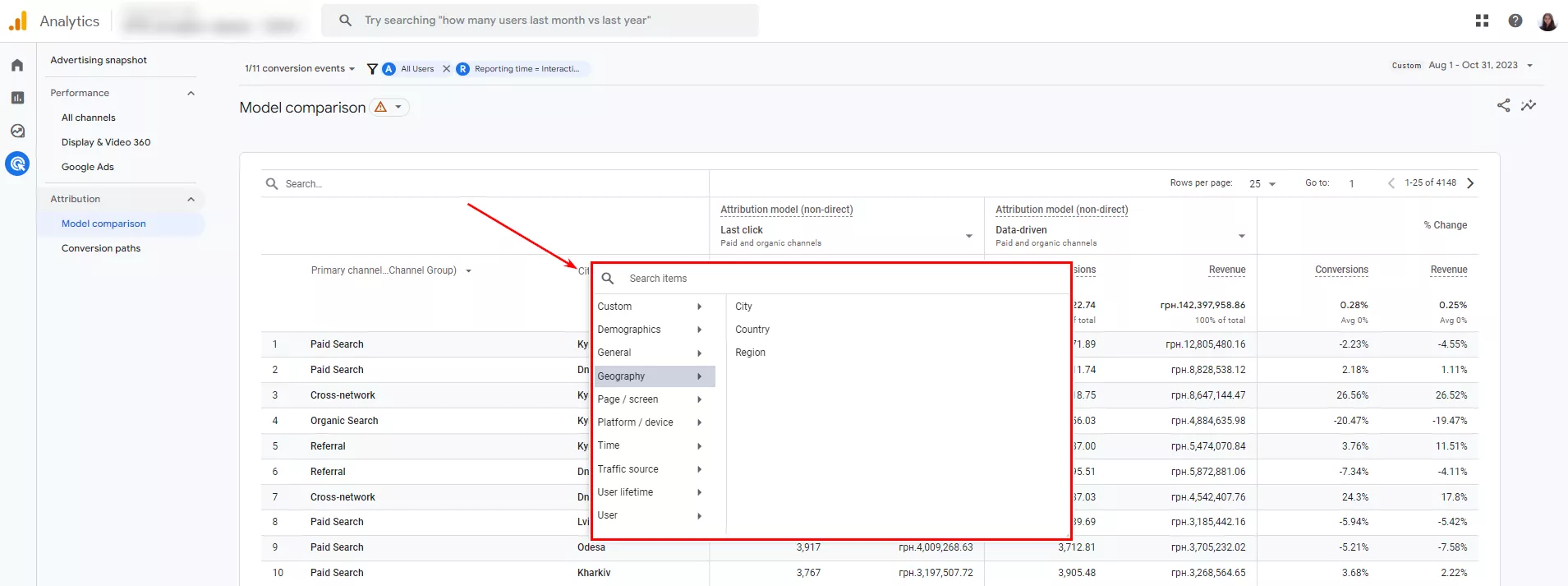
Task: Open the Page / screen dimension category
Action: click(x=655, y=399)
